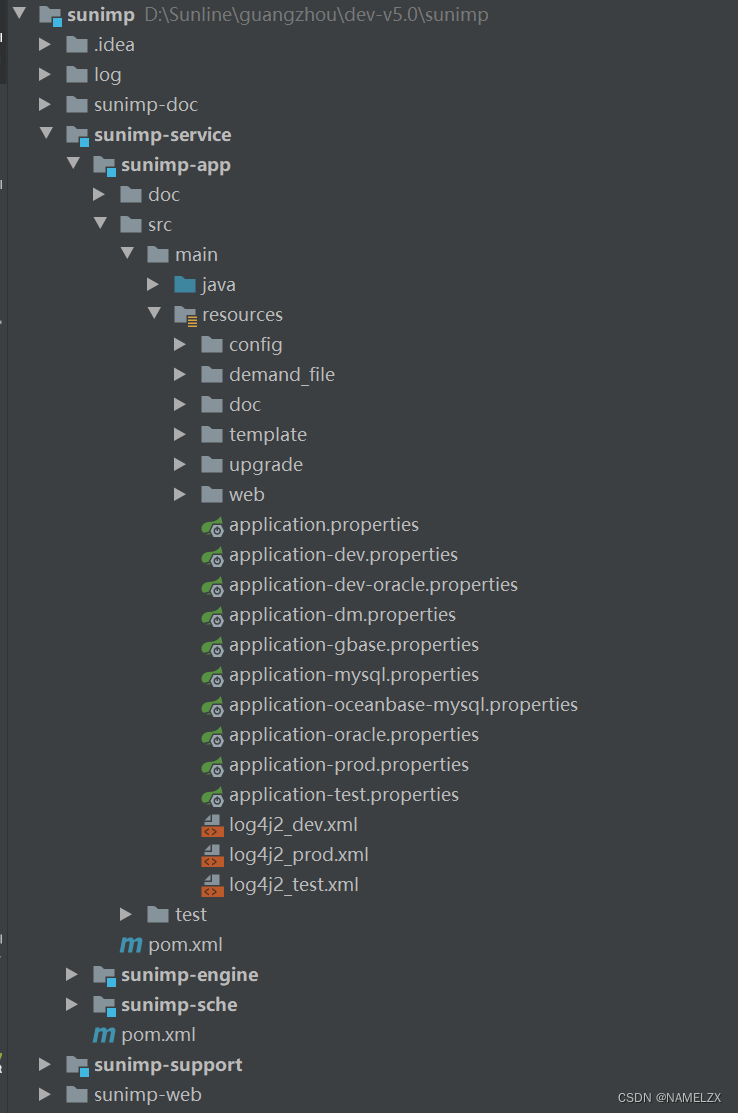Expand the log folder arrow
Screen dimensions: 738x1113
pos(45,75)
